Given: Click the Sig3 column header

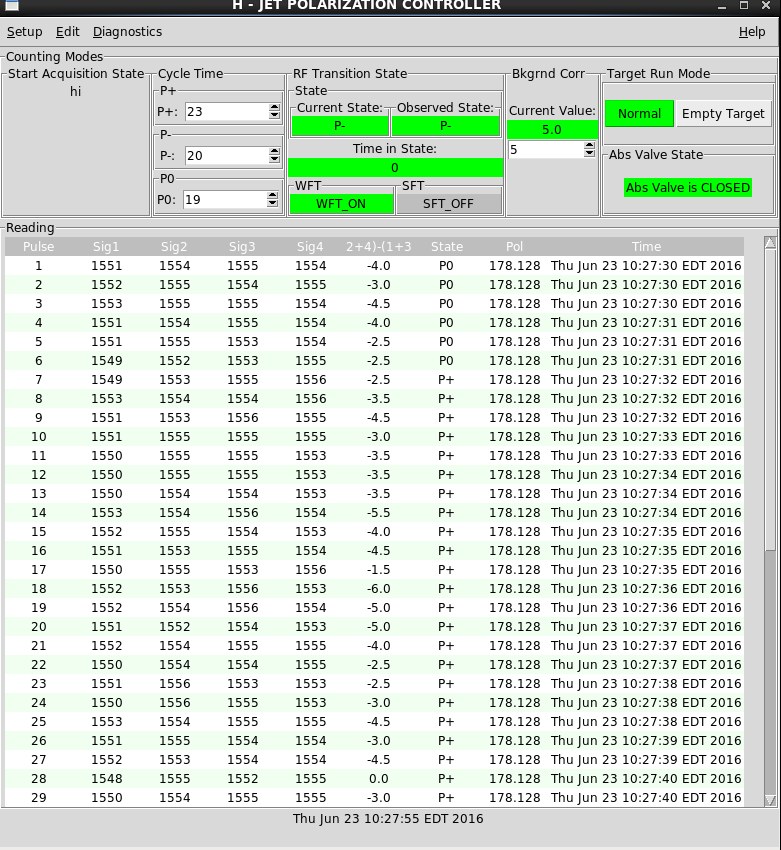Looking at the screenshot, I should [x=242, y=247].
